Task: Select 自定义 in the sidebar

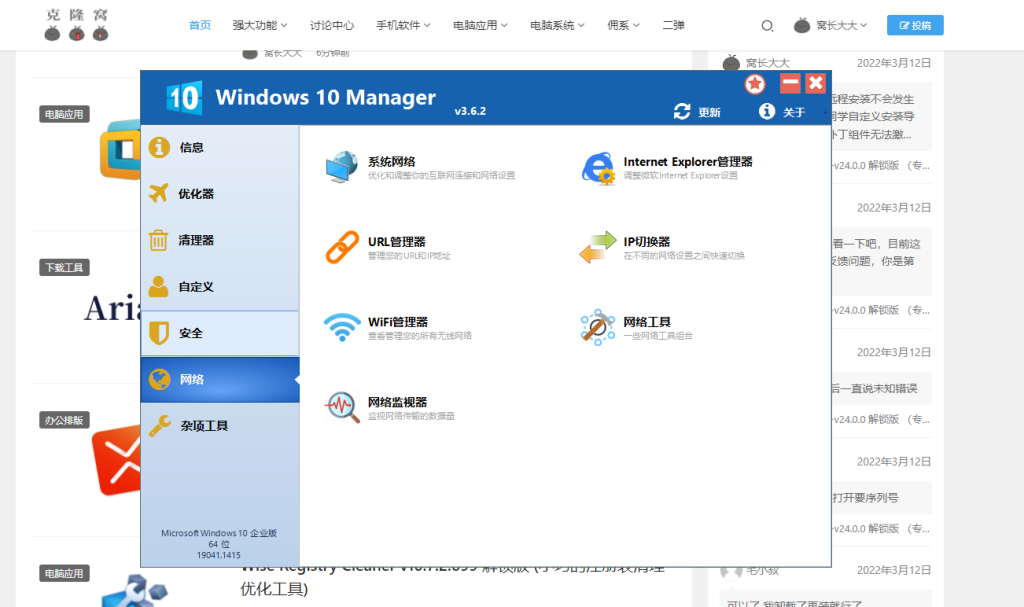Action: pos(220,287)
